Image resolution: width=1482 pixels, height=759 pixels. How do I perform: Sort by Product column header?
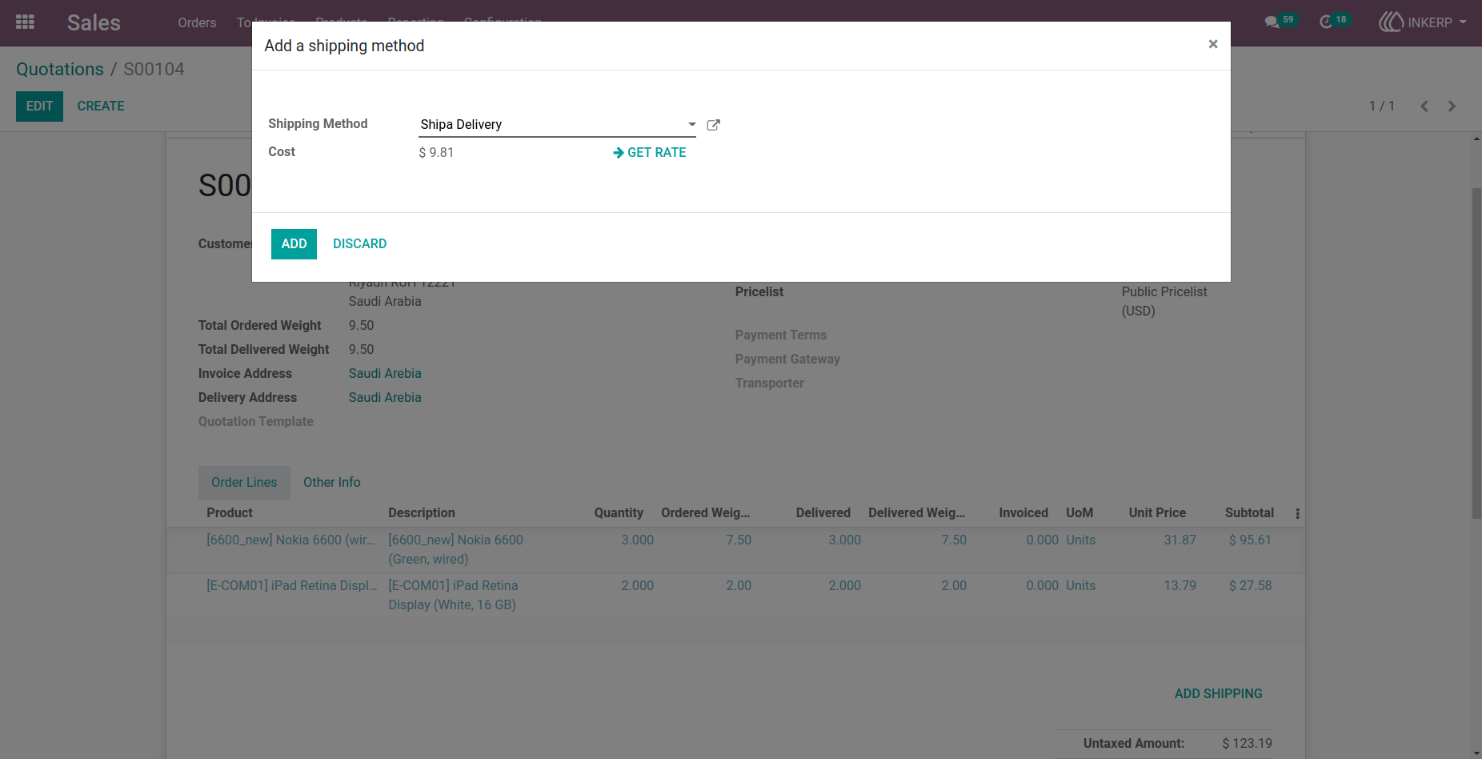[230, 513]
